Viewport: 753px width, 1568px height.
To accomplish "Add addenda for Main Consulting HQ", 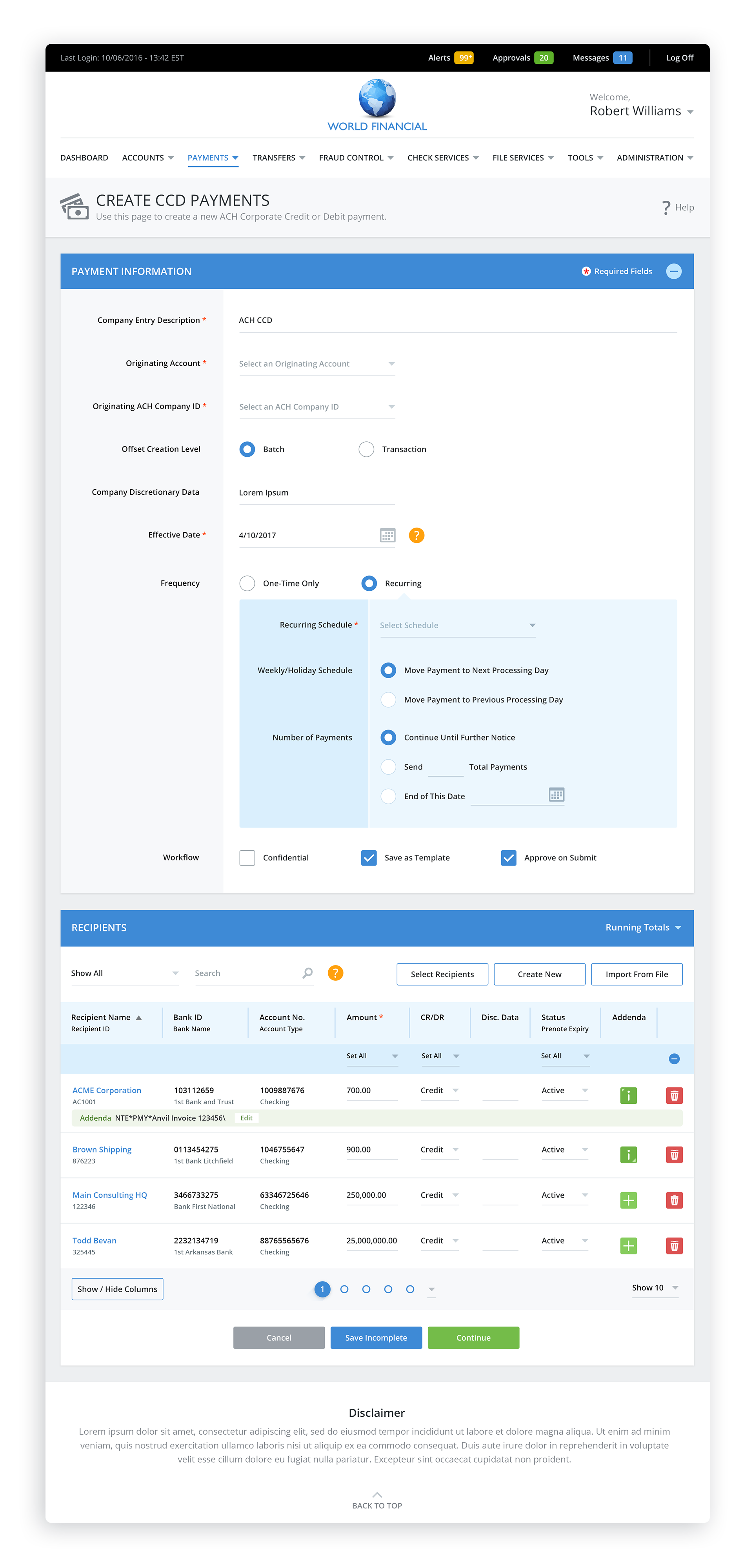I will coord(628,1200).
